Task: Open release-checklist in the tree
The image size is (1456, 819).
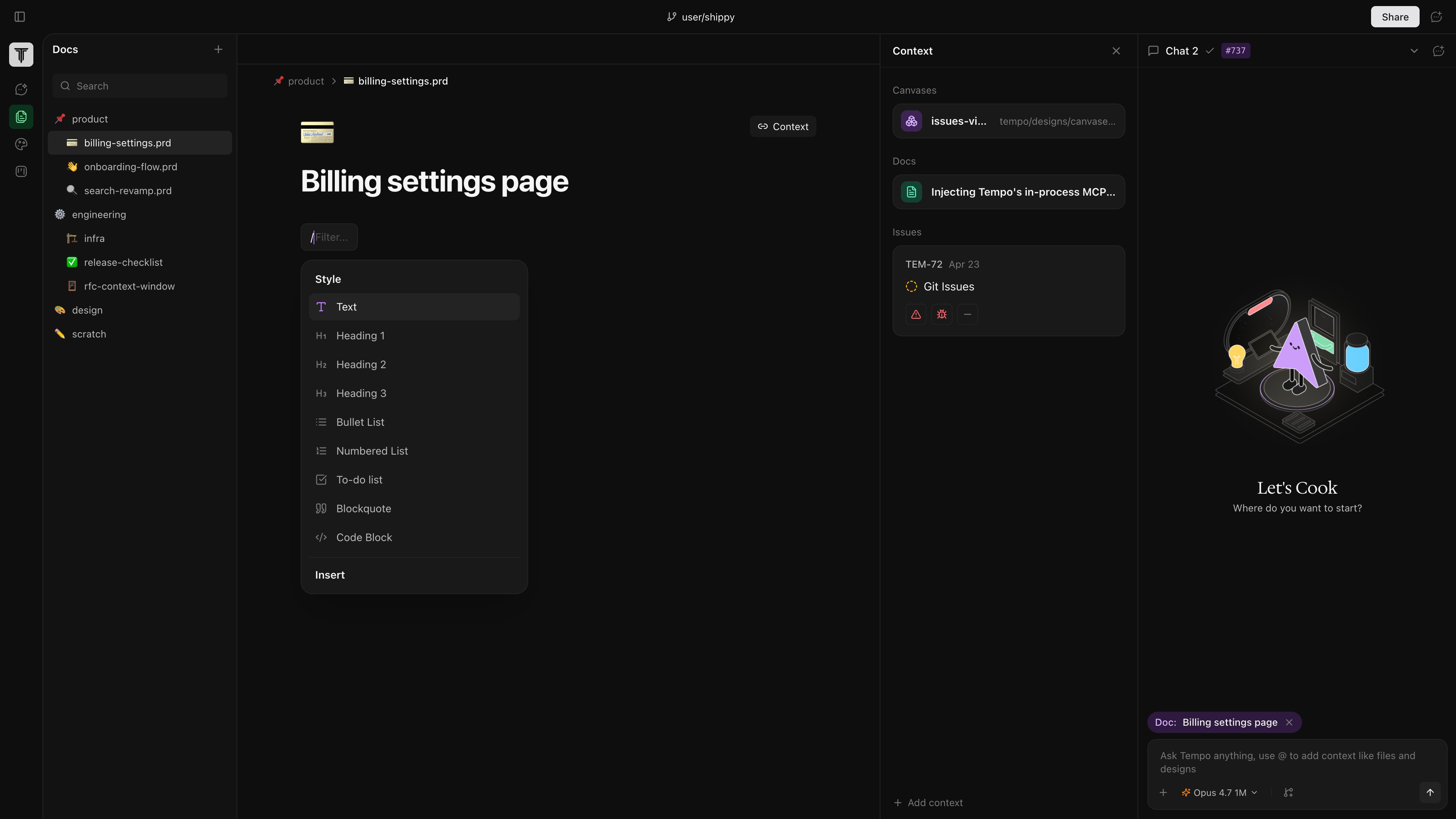Action: click(x=140, y=262)
